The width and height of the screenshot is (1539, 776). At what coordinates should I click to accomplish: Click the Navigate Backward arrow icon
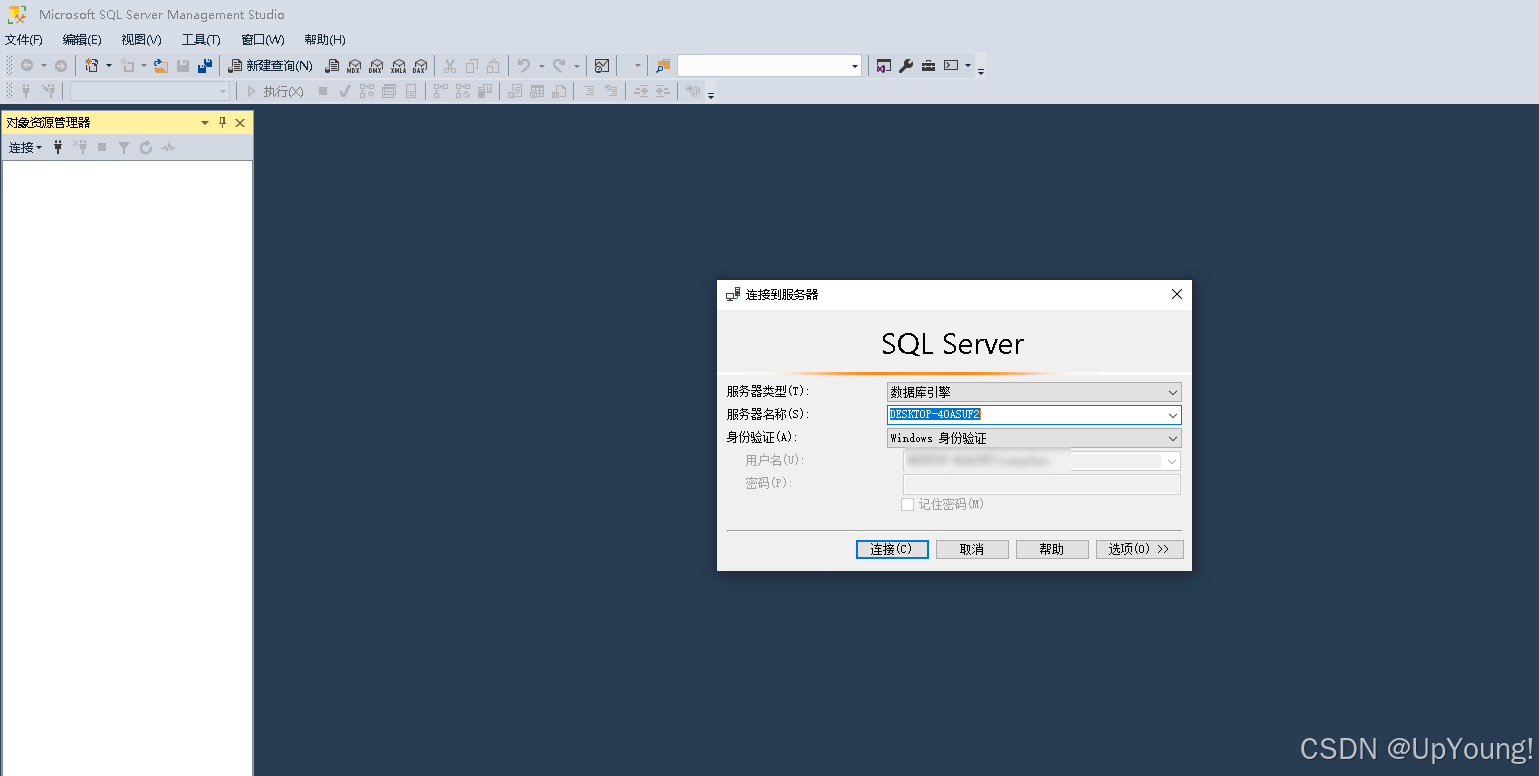coord(27,66)
